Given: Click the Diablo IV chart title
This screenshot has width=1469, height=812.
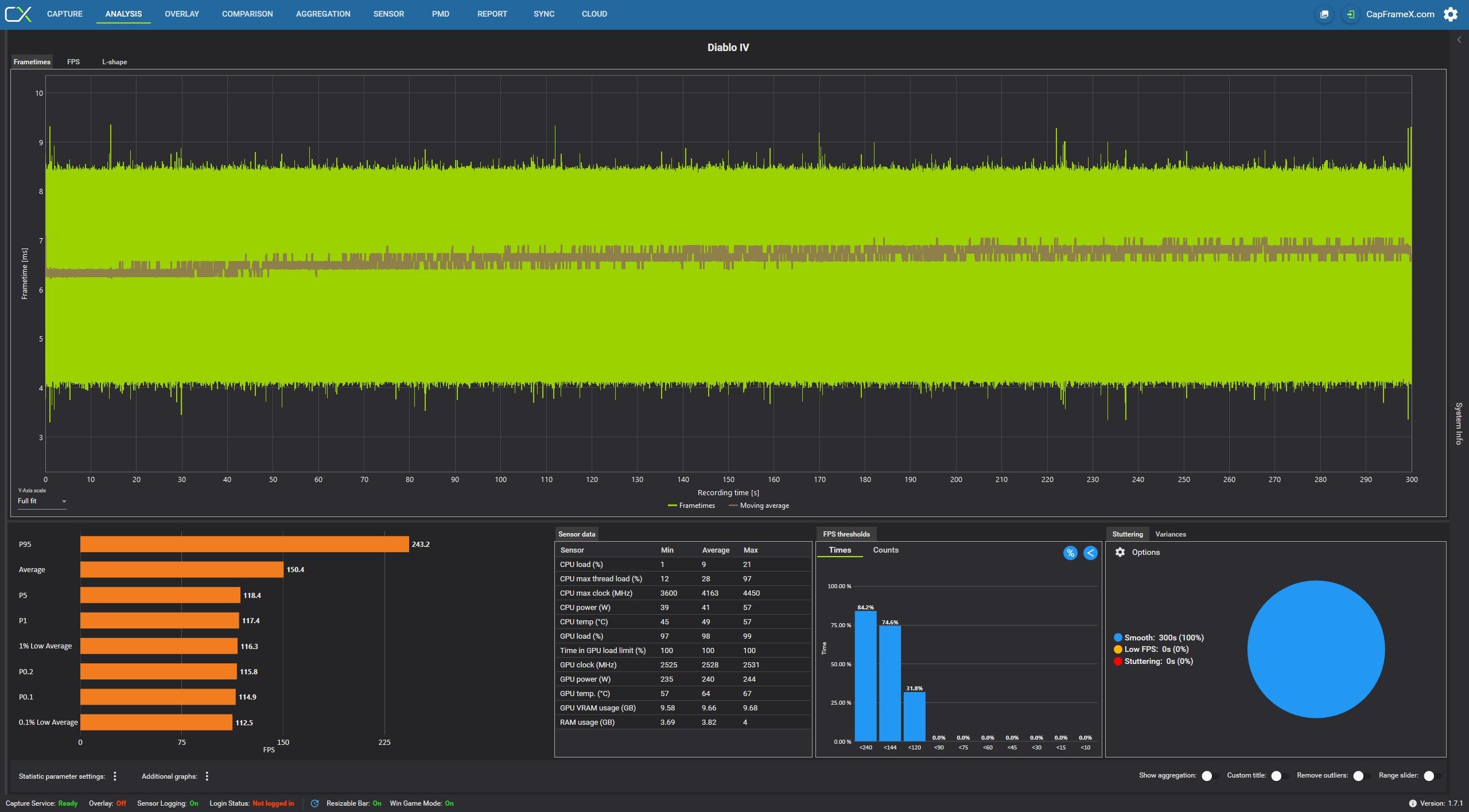Looking at the screenshot, I should pyautogui.click(x=728, y=48).
